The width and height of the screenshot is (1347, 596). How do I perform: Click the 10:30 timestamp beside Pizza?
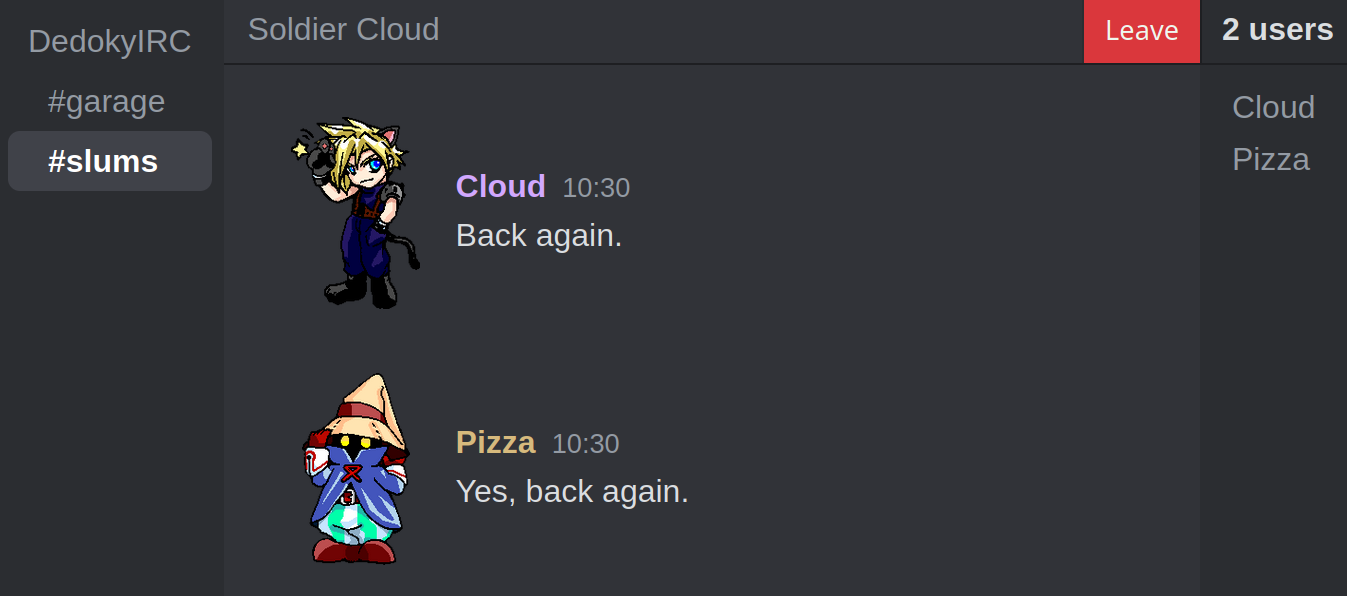click(586, 443)
